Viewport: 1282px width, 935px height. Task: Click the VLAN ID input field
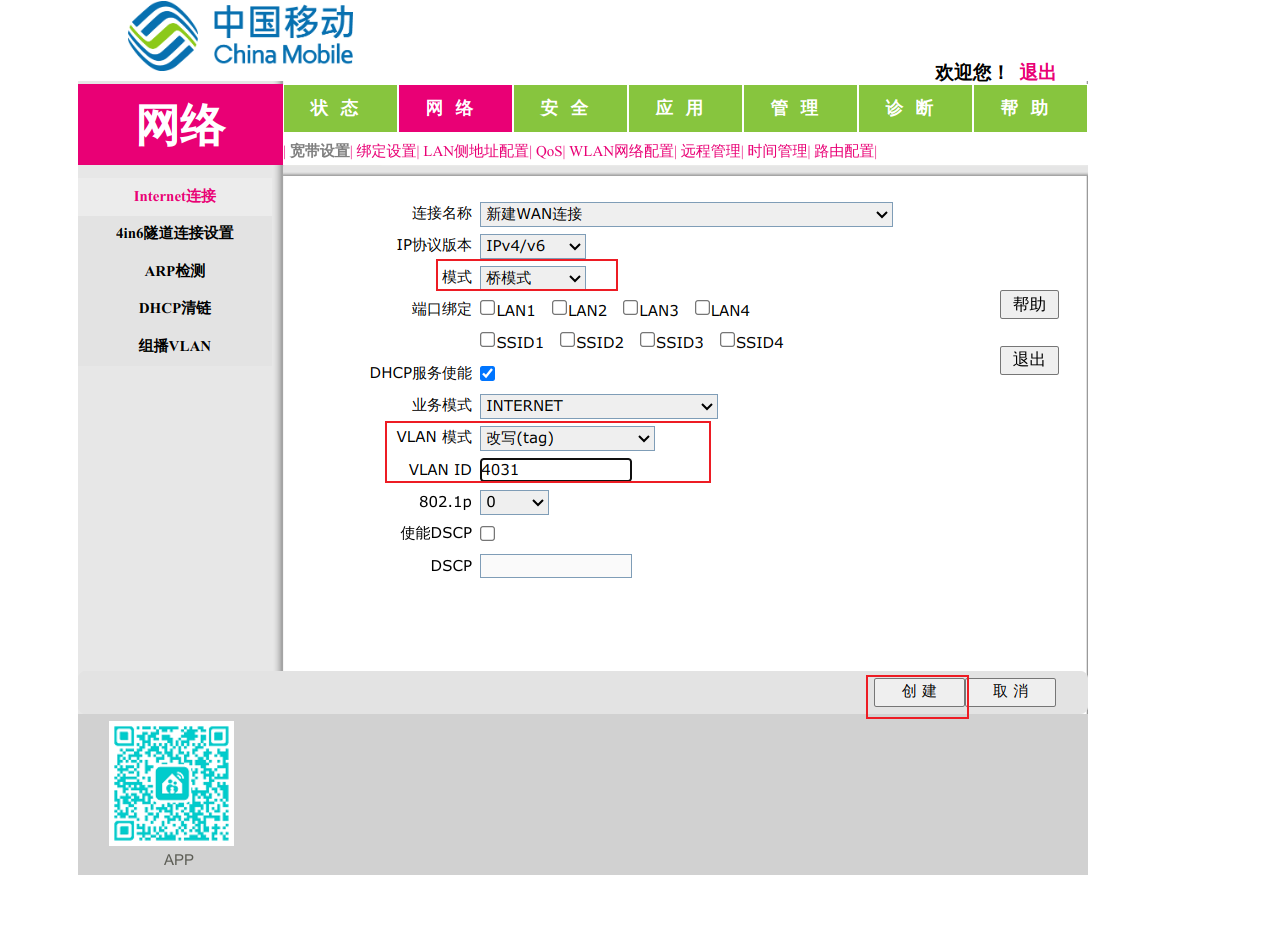coord(555,470)
